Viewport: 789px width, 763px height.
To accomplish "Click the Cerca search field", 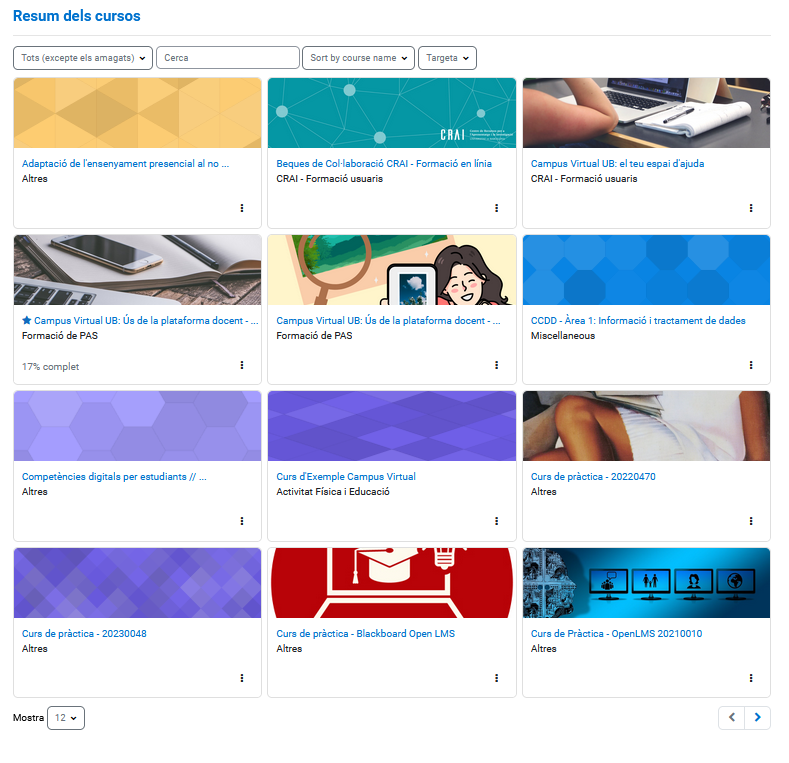I will click(227, 58).
